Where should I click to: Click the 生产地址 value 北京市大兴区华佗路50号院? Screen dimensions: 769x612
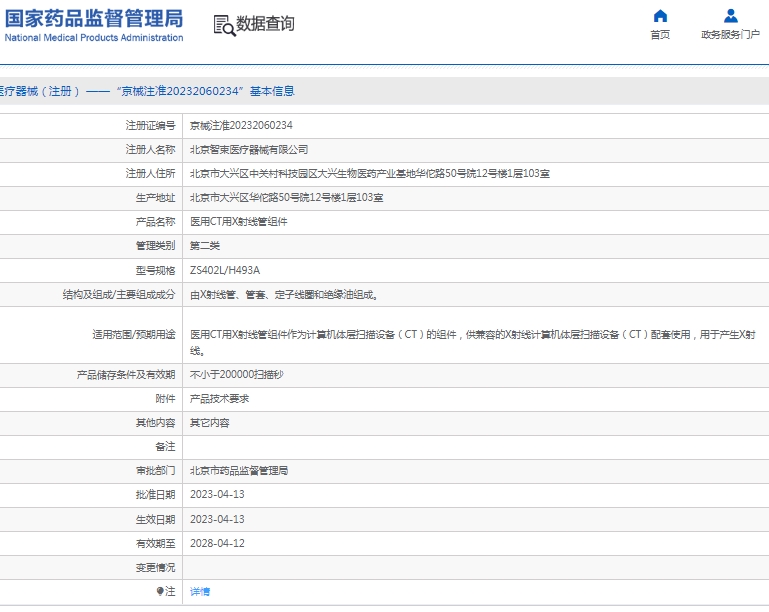click(x=286, y=198)
